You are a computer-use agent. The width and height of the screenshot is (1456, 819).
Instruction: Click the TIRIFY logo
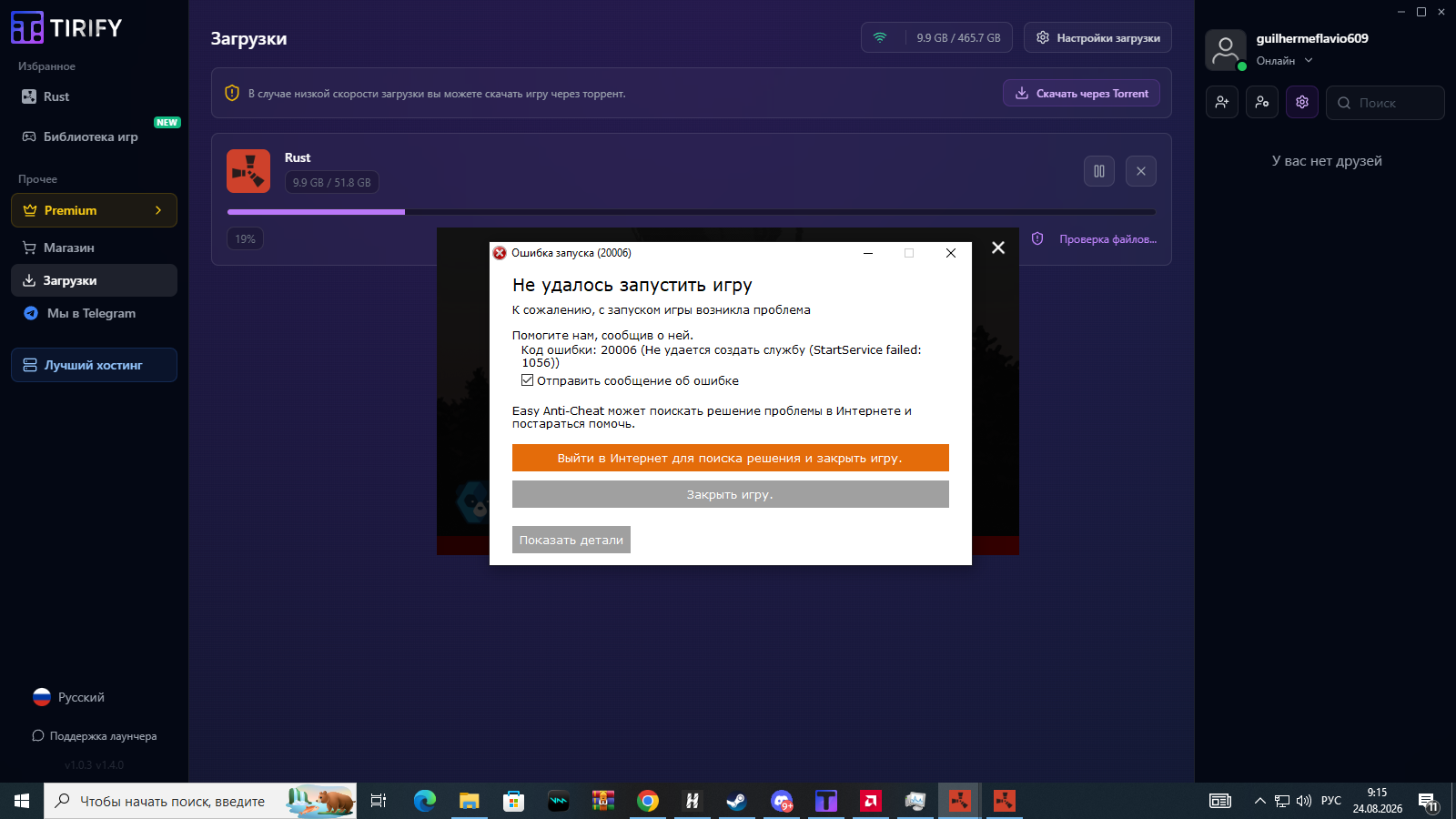pos(66,27)
